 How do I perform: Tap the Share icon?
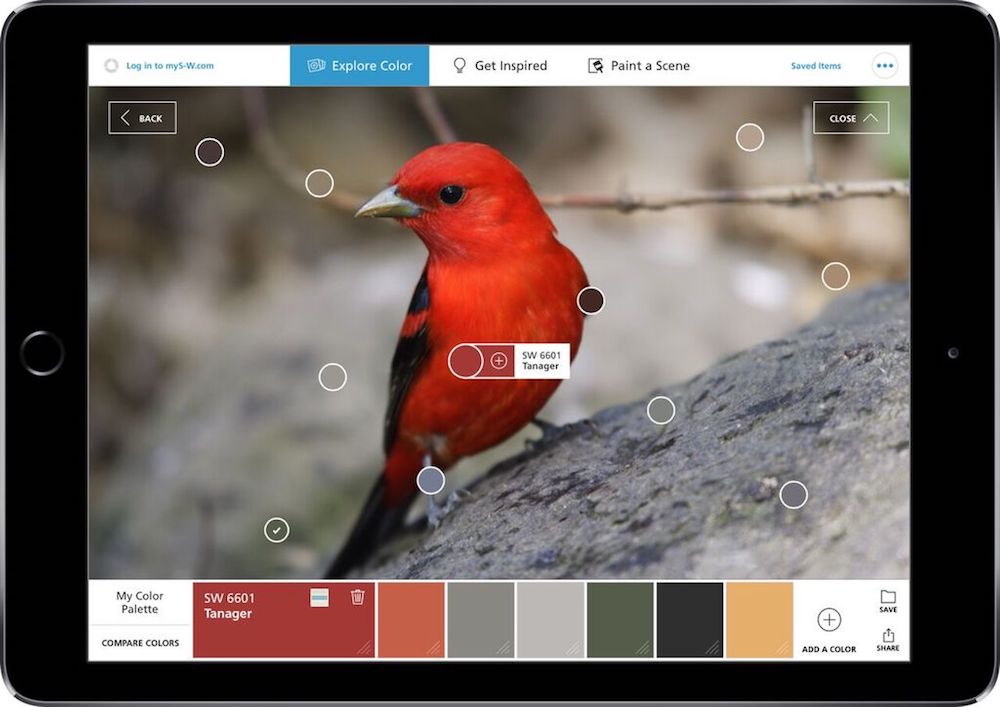888,637
